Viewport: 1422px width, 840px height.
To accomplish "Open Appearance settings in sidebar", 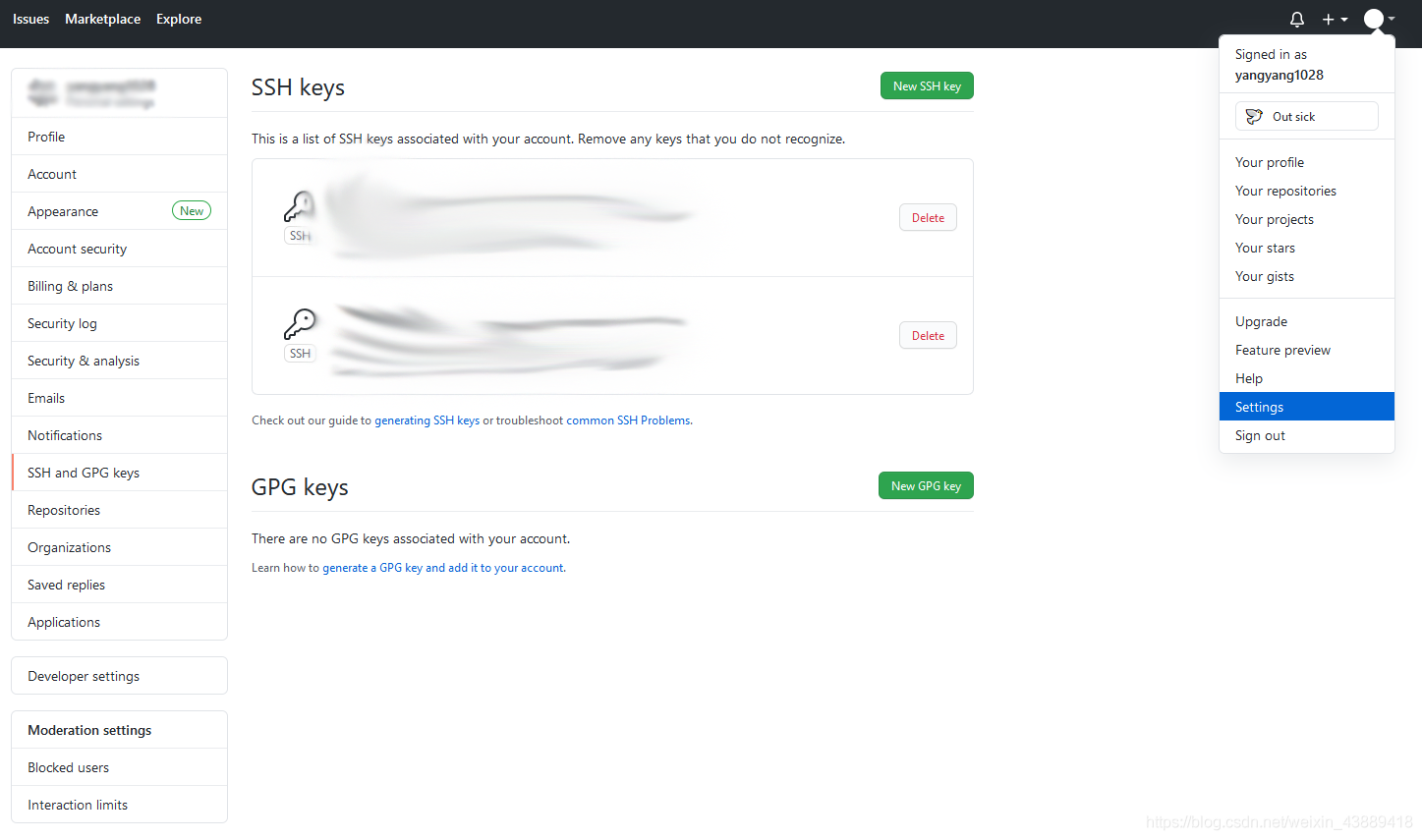I will point(119,211).
